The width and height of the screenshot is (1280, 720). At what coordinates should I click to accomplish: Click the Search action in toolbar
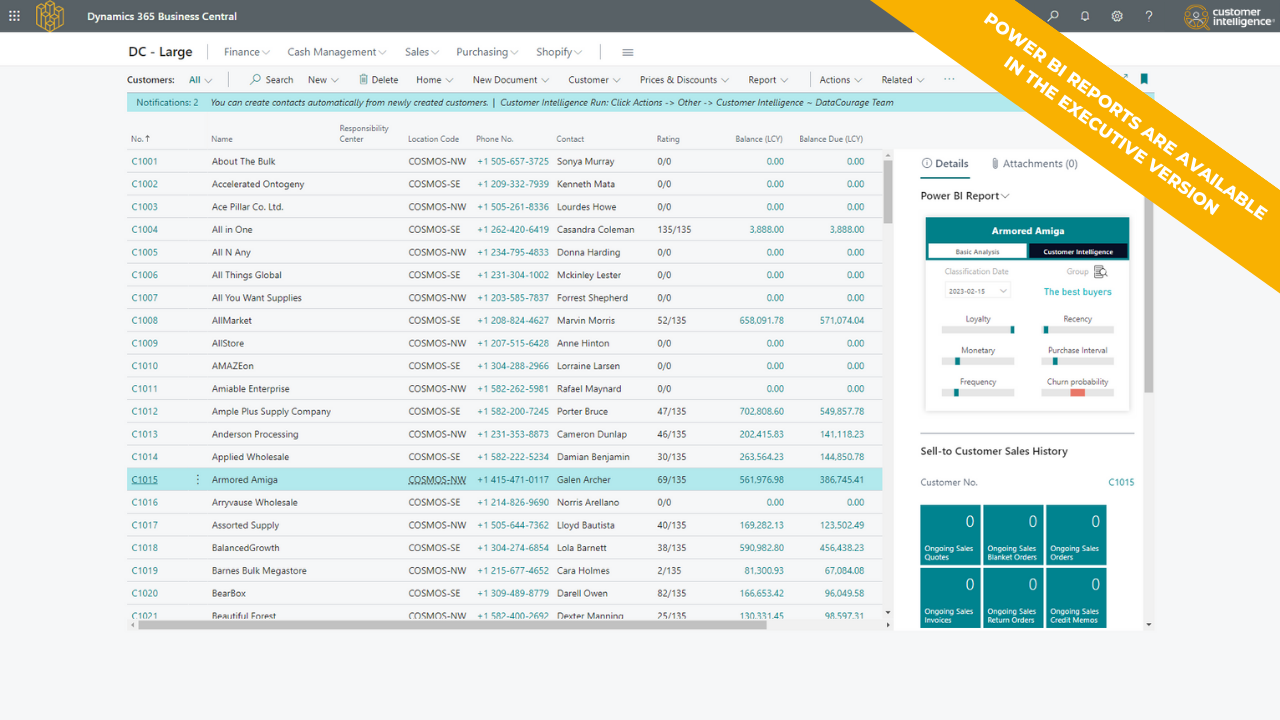(x=271, y=80)
